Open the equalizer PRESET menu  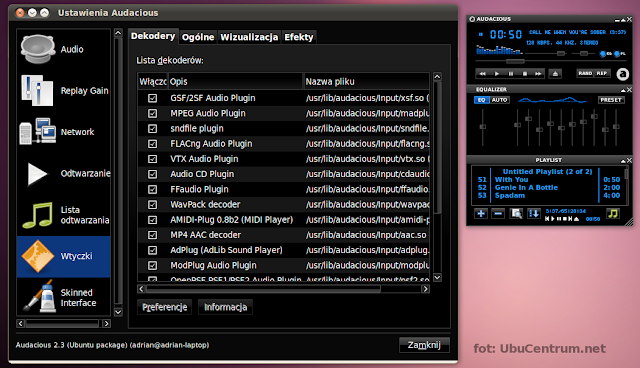pos(611,100)
